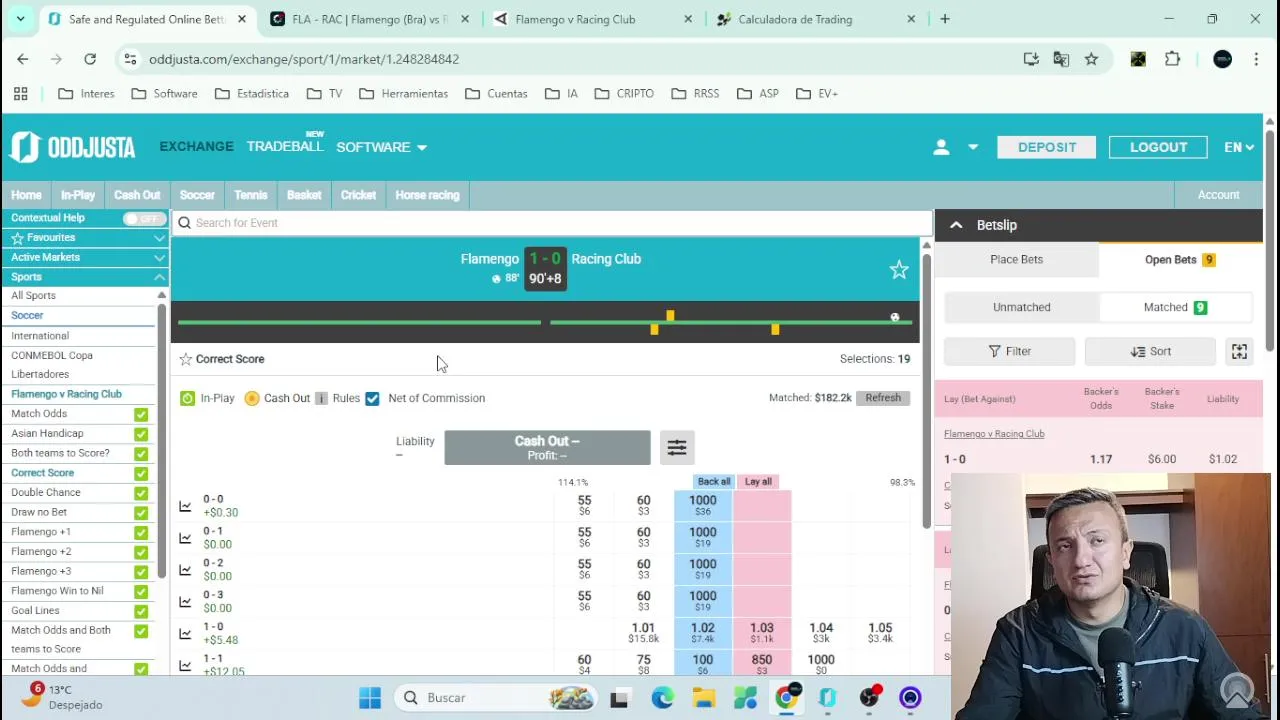This screenshot has width=1280, height=720.
Task: Open chart icon for the 0 - 1 row
Action: pyautogui.click(x=185, y=538)
